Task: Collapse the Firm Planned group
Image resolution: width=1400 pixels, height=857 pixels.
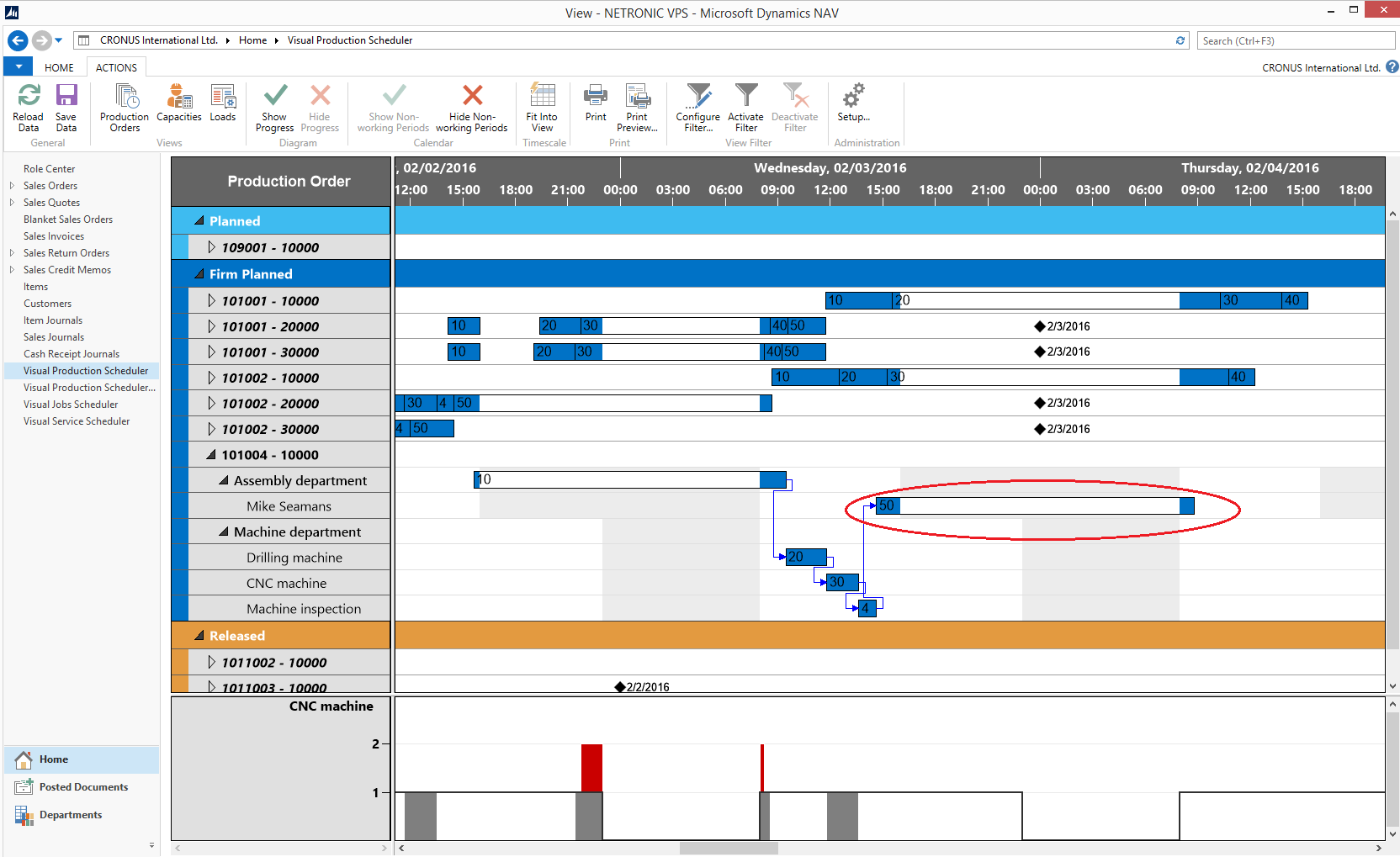Action: pos(199,274)
